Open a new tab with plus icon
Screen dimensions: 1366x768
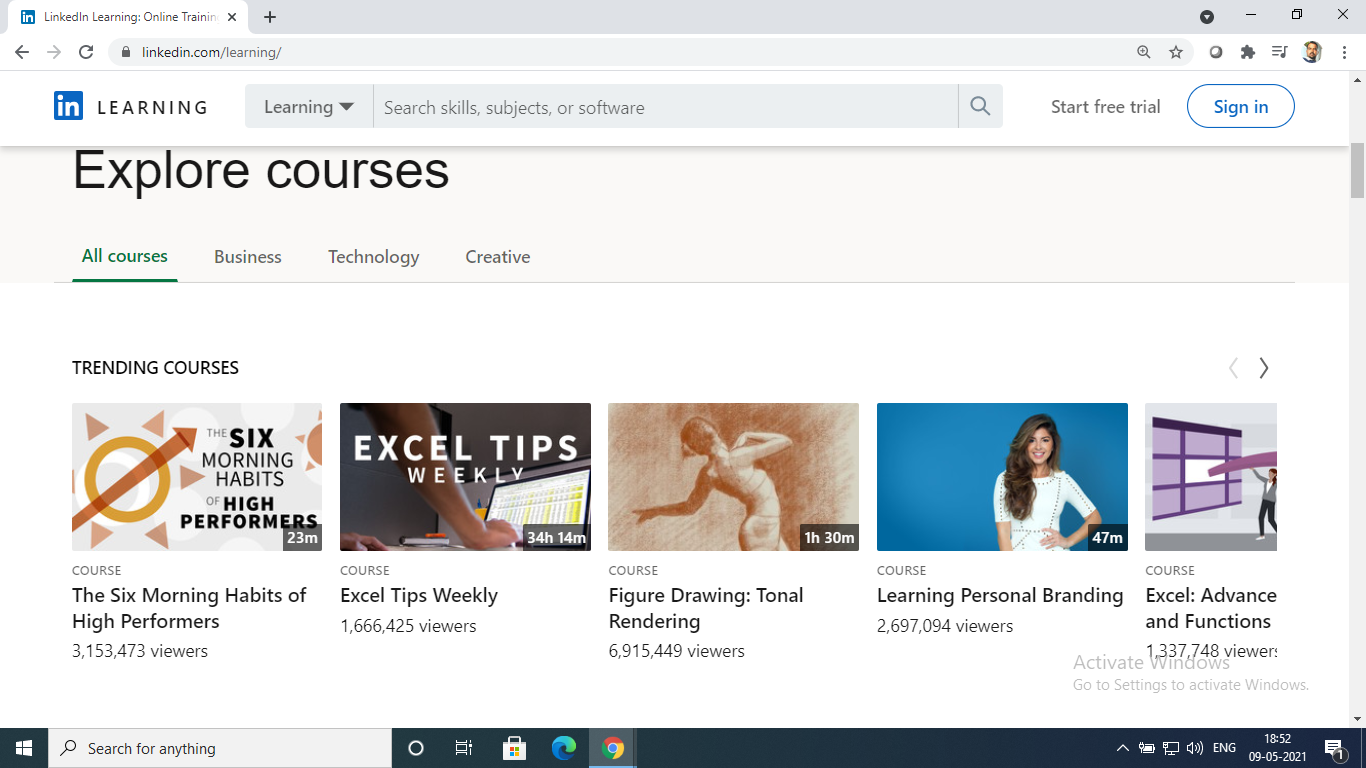pyautogui.click(x=270, y=17)
